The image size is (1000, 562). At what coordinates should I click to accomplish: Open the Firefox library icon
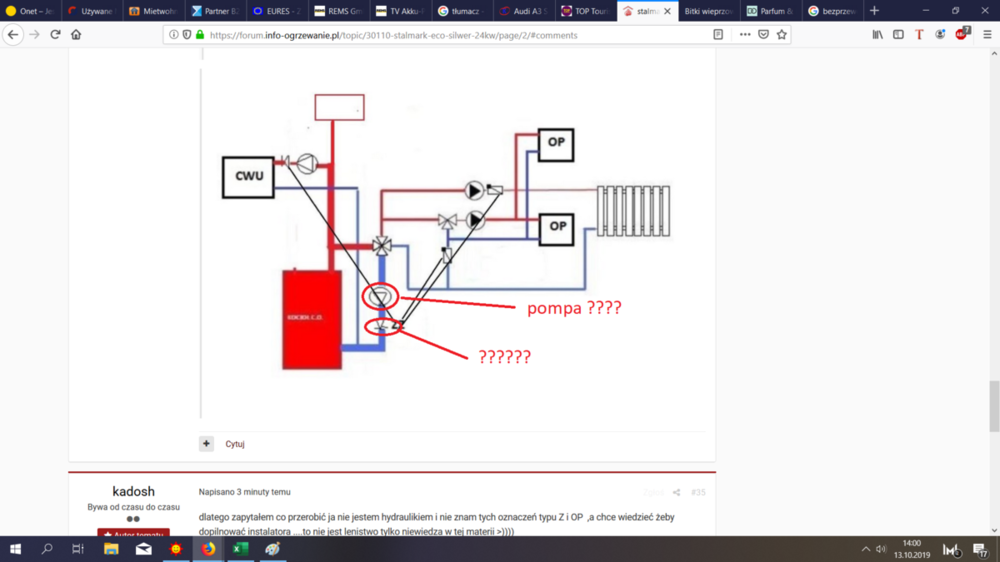(878, 34)
